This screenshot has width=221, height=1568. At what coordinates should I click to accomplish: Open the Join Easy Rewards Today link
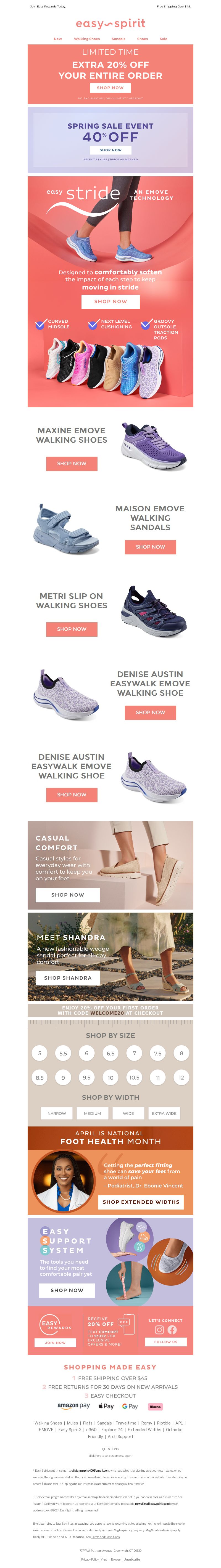pyautogui.click(x=48, y=6)
